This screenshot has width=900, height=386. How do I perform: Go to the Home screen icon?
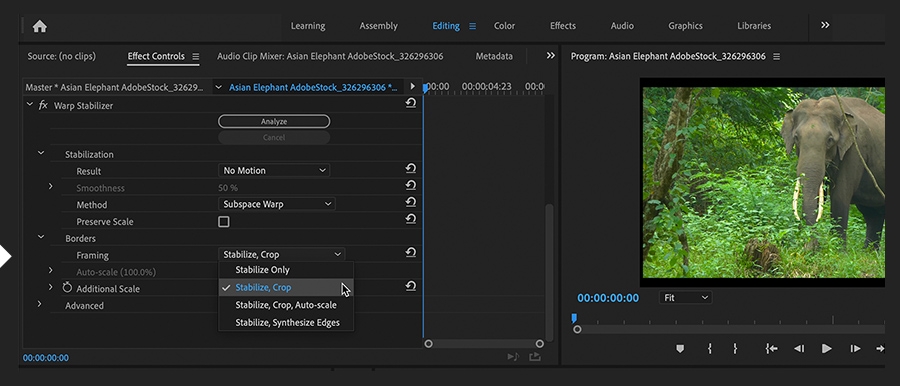(x=40, y=26)
